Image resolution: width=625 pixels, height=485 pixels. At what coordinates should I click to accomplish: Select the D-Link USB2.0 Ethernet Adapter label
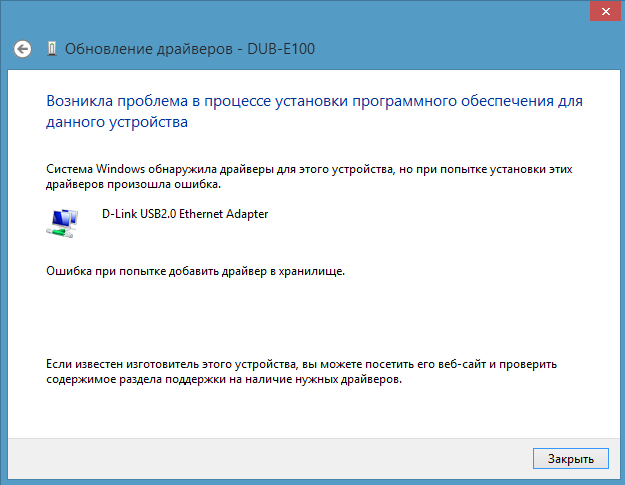(185, 213)
